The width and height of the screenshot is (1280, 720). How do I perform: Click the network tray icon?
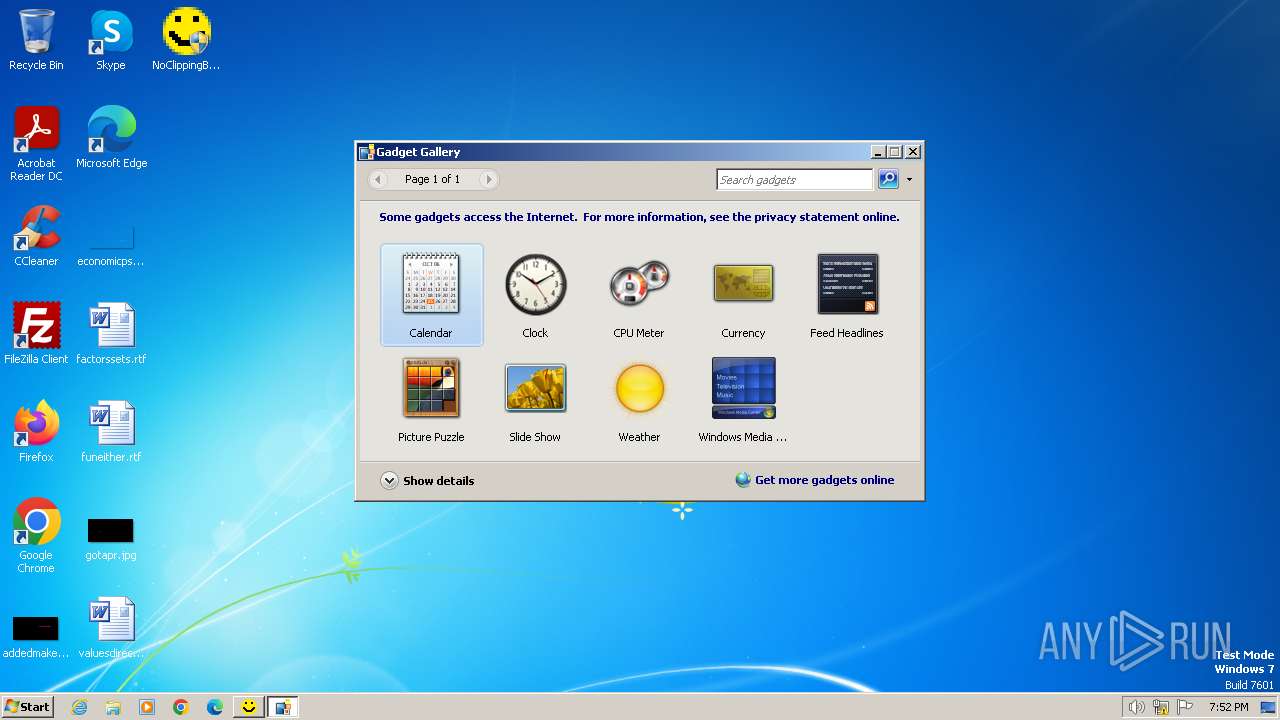[x=1161, y=707]
